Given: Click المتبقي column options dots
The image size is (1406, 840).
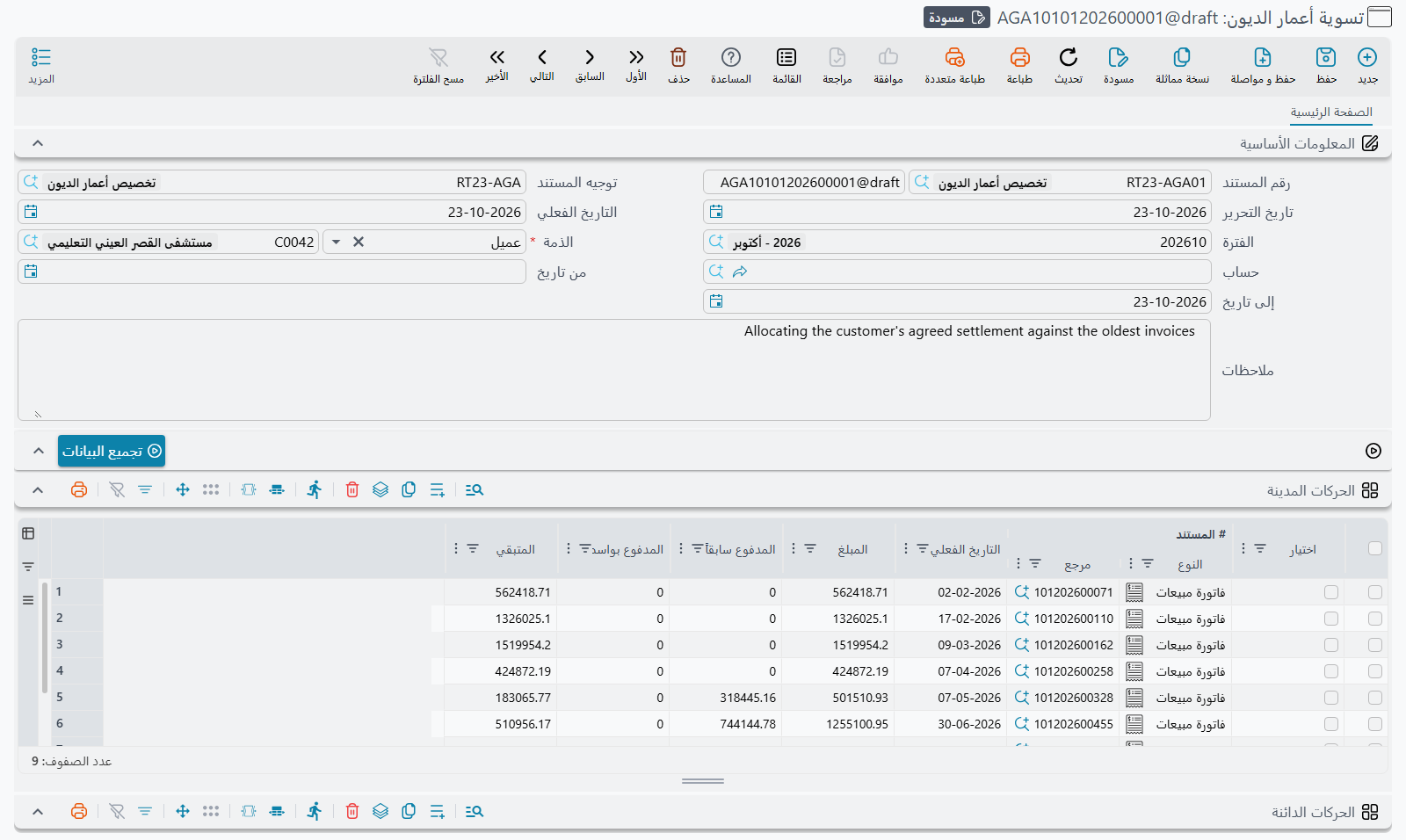Looking at the screenshot, I should tap(455, 548).
